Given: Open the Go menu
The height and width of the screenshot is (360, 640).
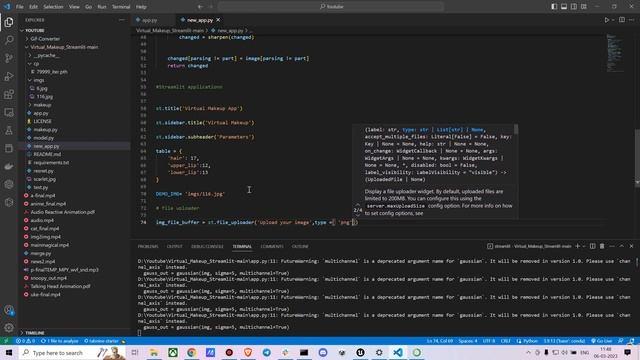Looking at the screenshot, I should coord(88,7).
